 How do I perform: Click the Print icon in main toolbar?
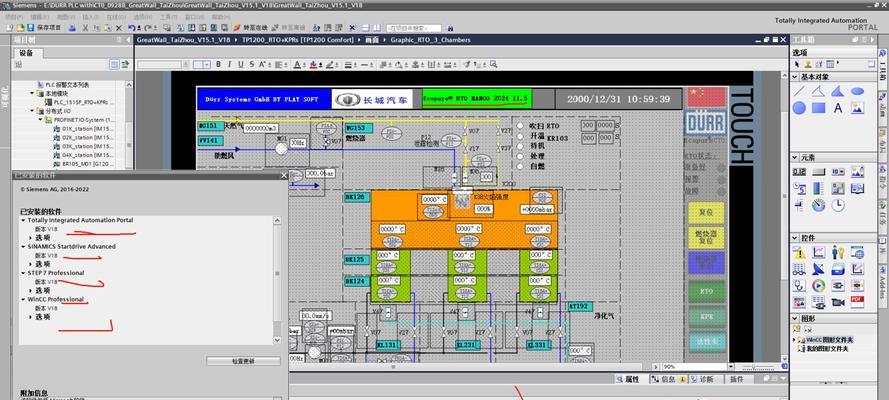(x=72, y=27)
